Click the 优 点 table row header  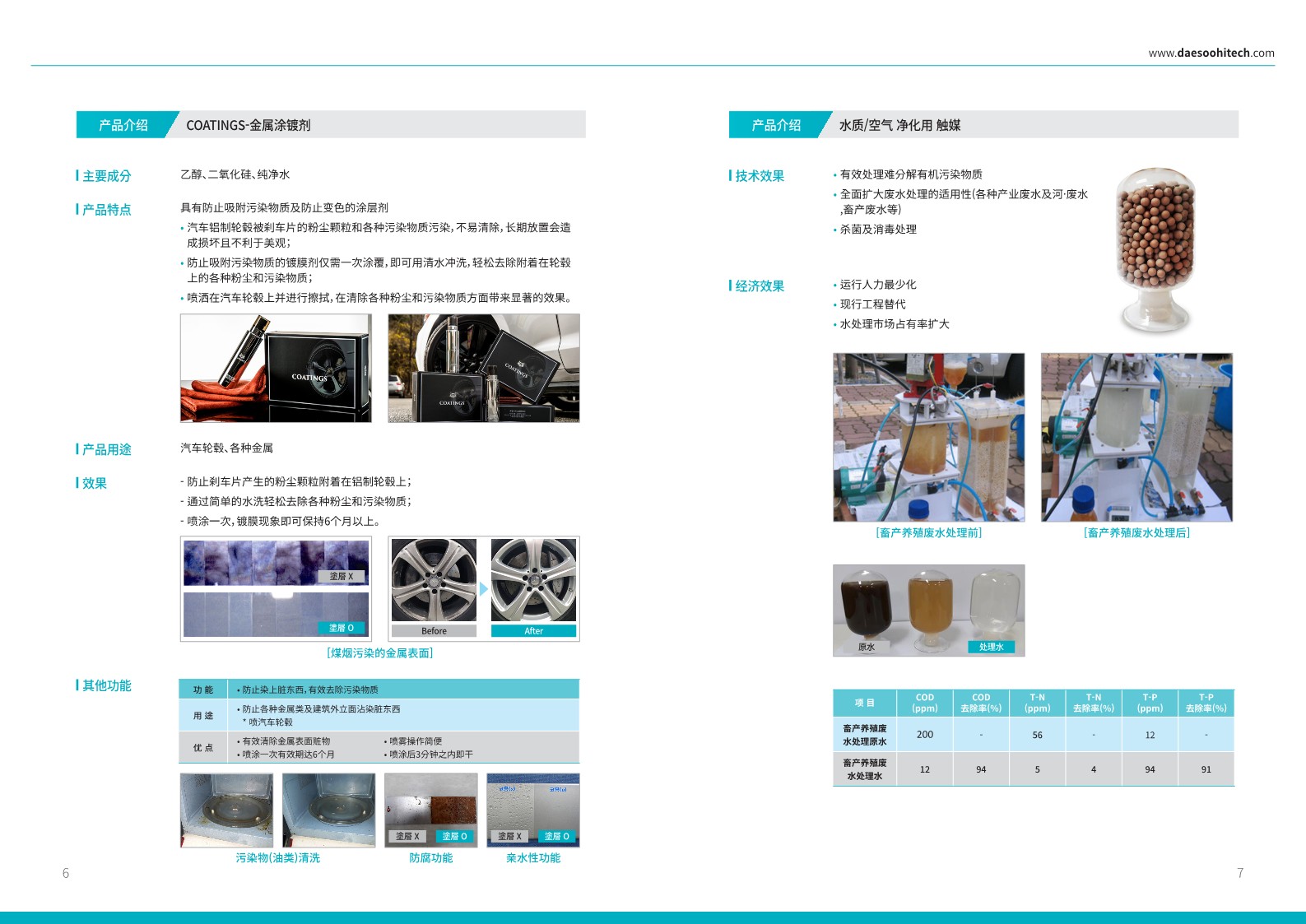click(x=203, y=748)
